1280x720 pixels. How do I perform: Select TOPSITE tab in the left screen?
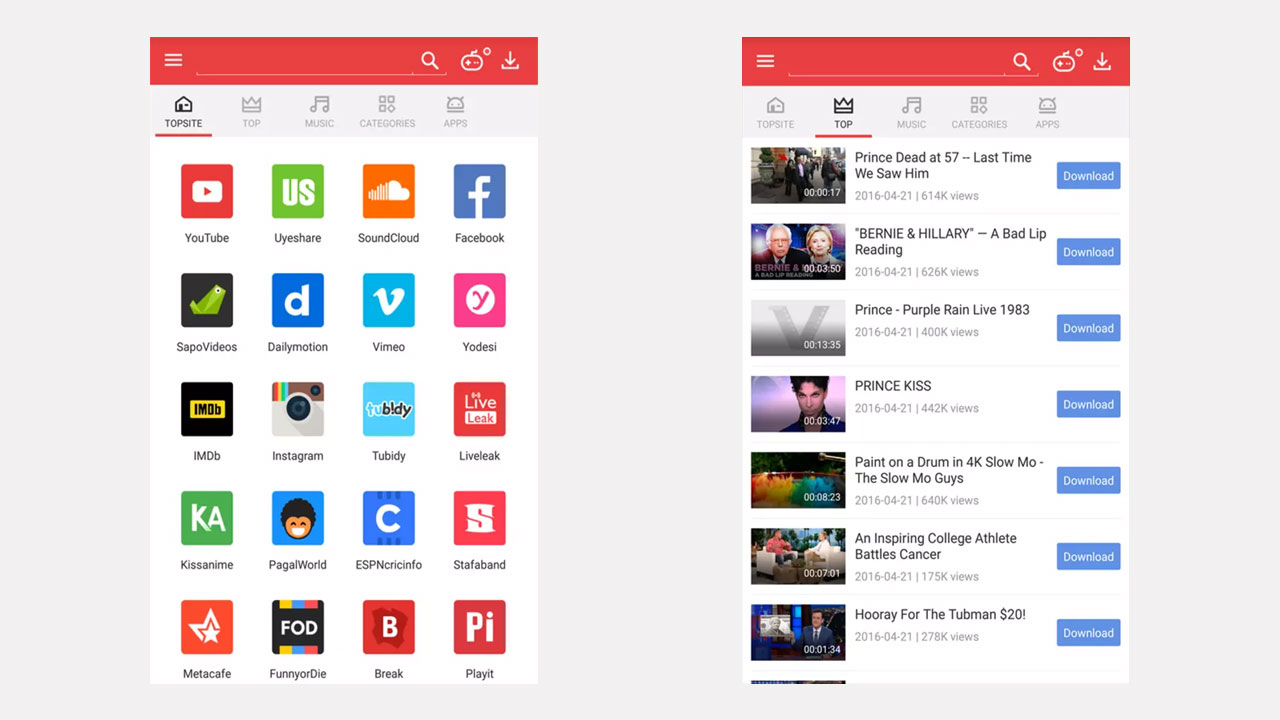(183, 111)
